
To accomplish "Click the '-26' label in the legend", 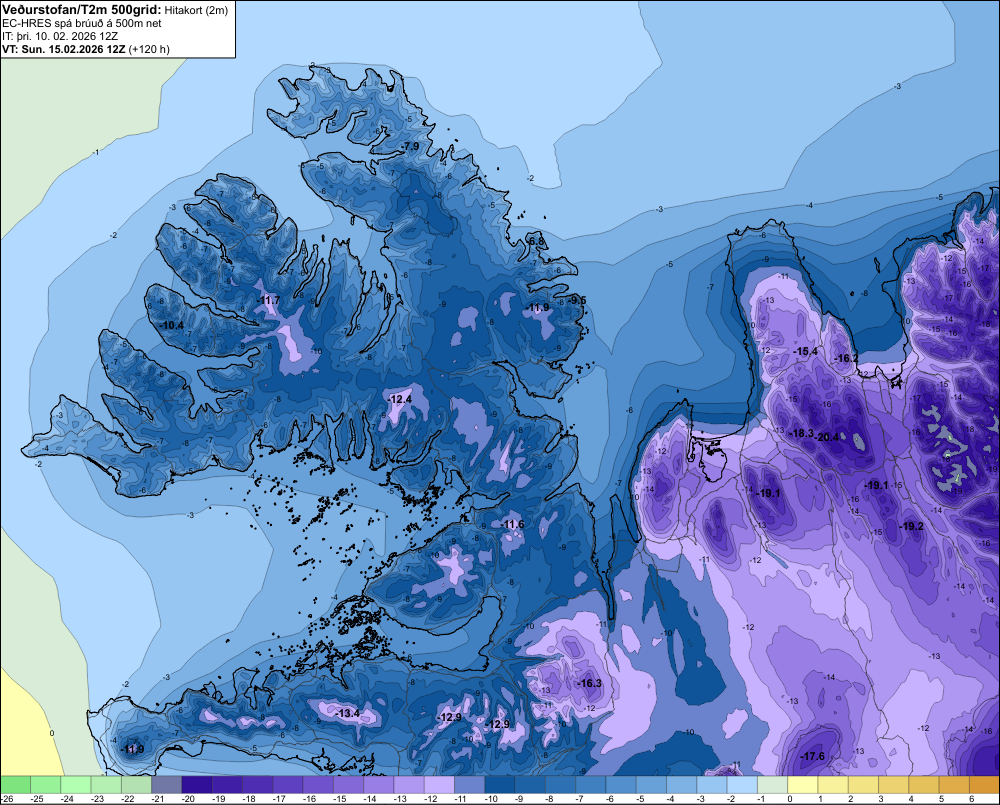I will click(x=7, y=799).
